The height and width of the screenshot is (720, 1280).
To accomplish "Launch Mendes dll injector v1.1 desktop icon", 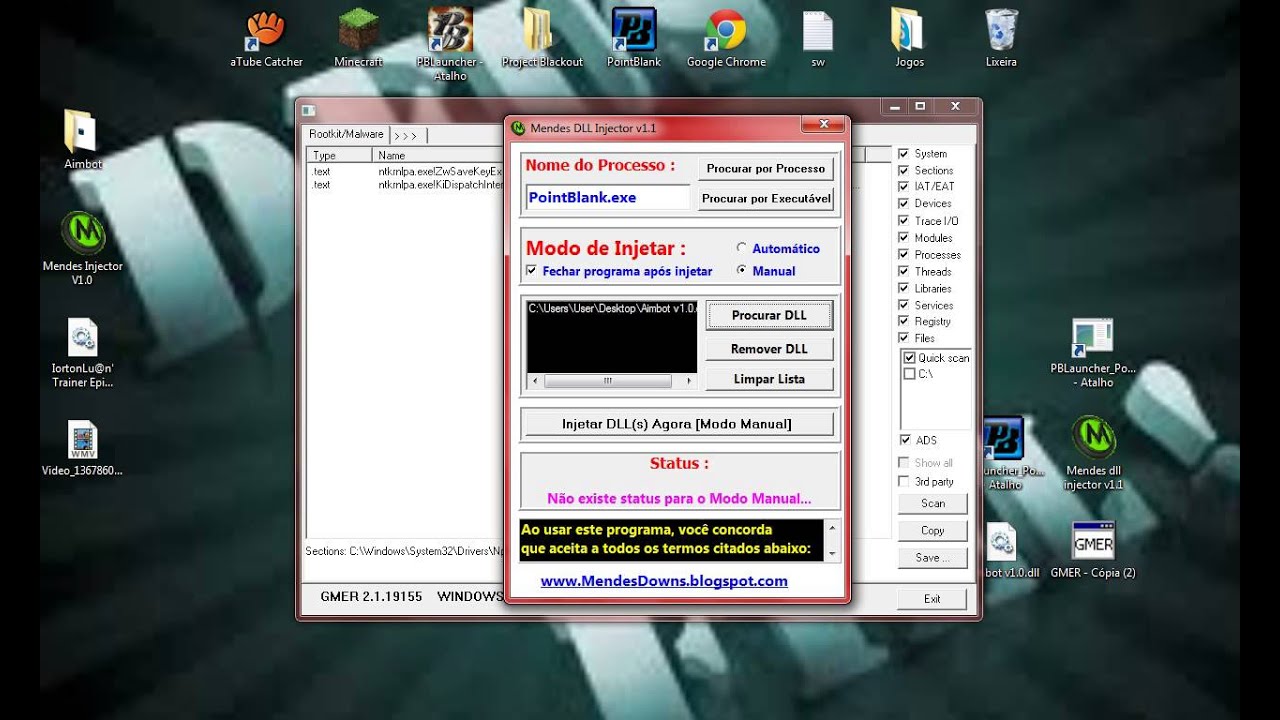I will click(1094, 453).
